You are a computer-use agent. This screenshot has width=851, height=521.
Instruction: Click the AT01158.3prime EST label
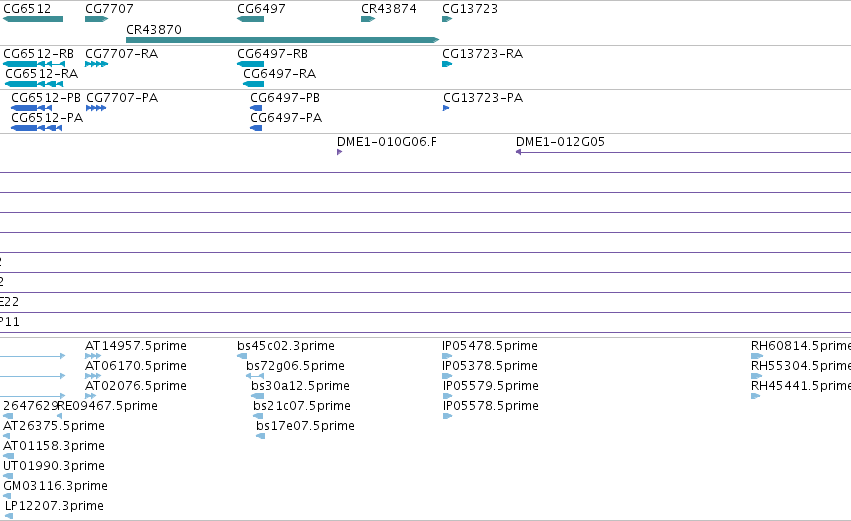pyautogui.click(x=54, y=446)
